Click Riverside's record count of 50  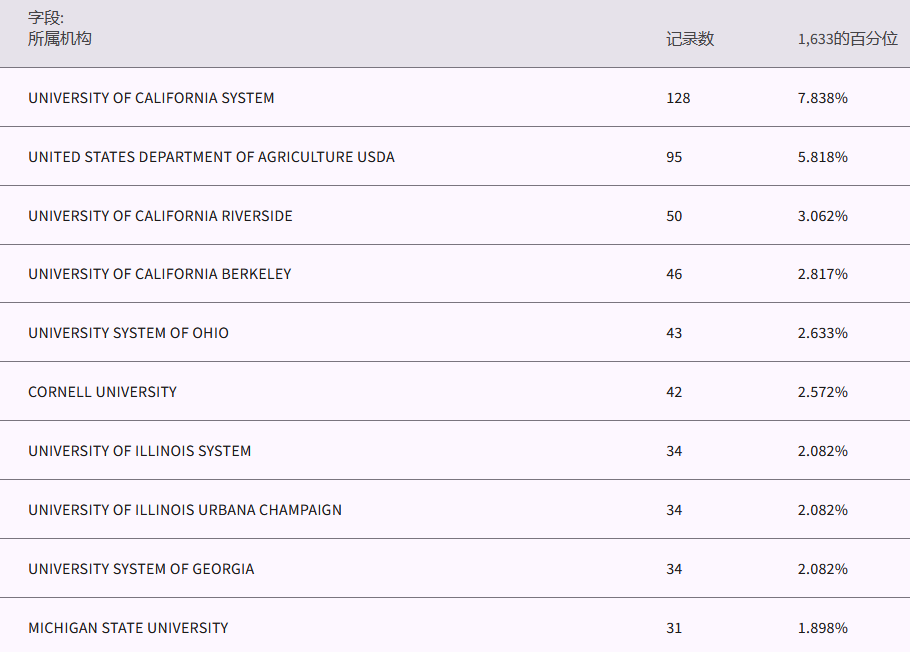674,216
